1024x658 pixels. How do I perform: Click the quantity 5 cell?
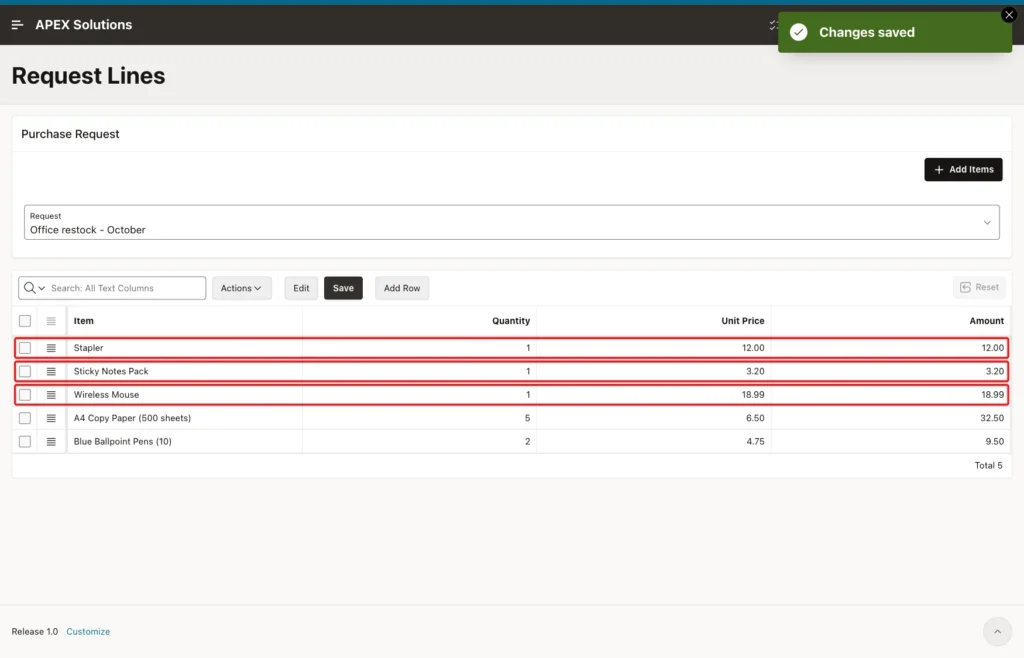(419, 418)
